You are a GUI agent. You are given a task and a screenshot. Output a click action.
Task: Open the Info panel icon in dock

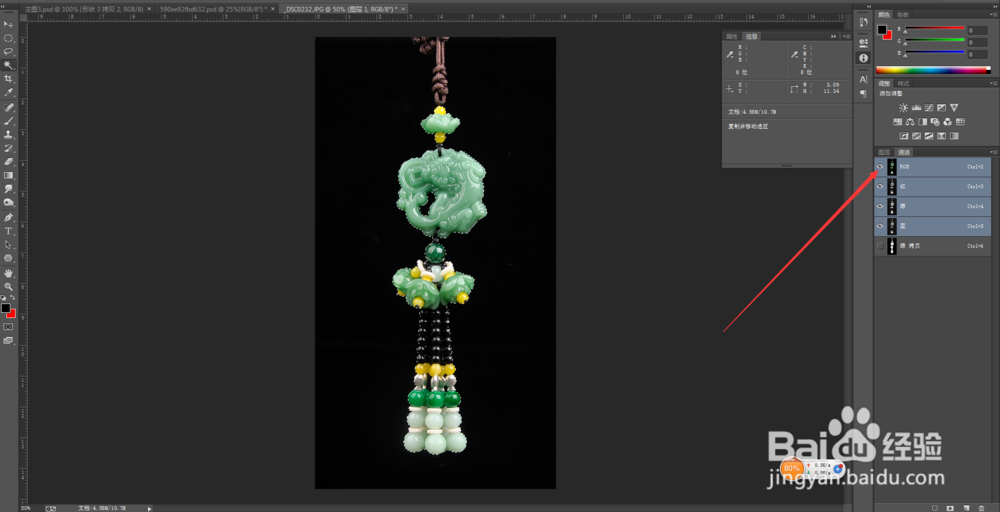click(863, 58)
